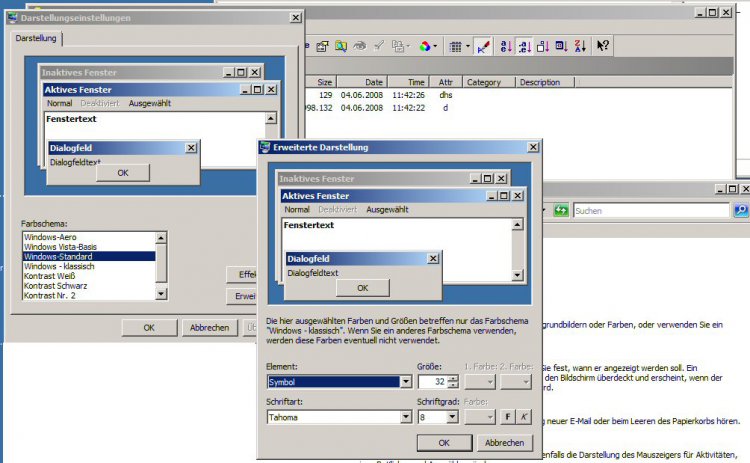Expand the Schriftart dropdown showing Tahoma

pos(405,416)
